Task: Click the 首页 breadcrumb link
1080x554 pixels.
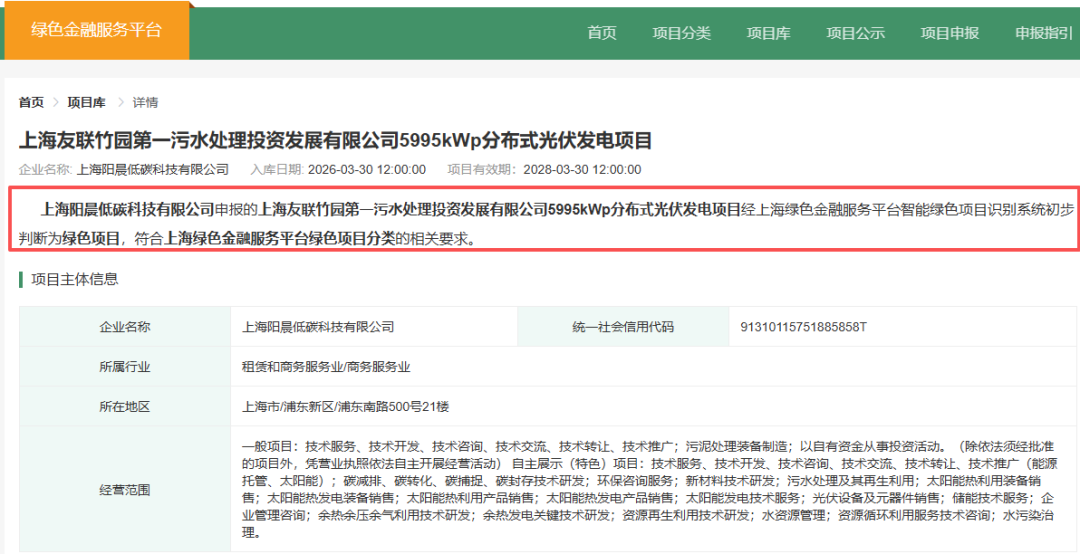Action: pos(31,102)
